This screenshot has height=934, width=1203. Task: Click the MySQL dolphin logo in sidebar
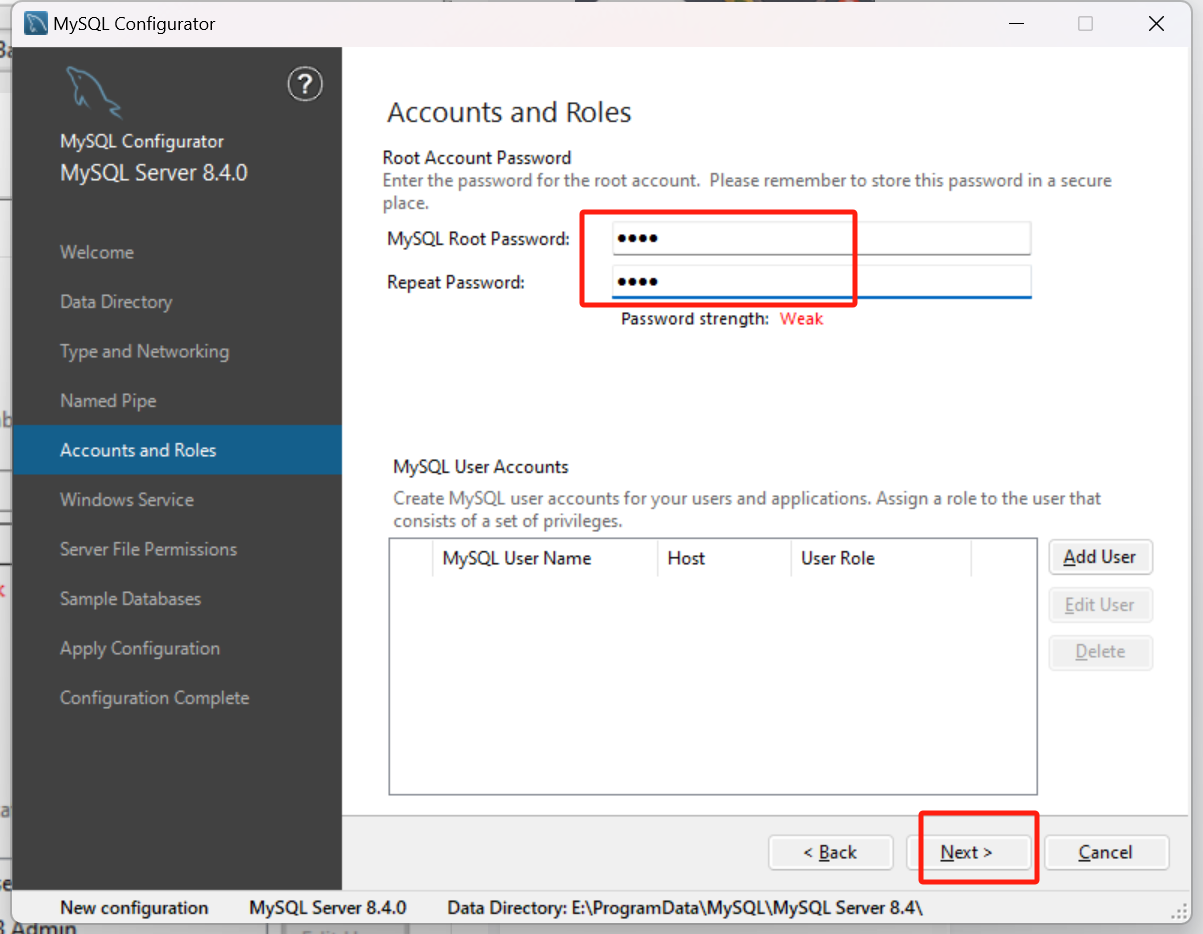pos(93,92)
